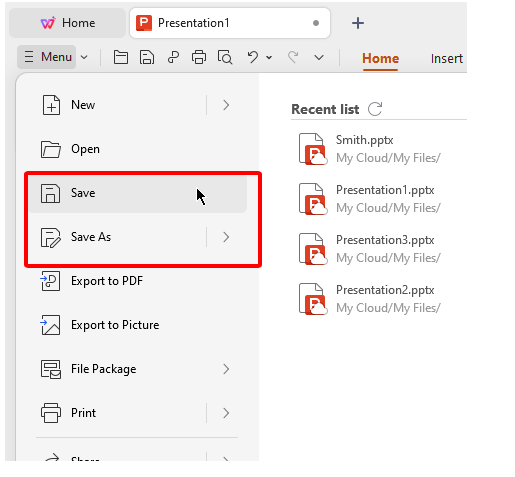Click the New document icon in menu
This screenshot has height=477, width=515.
(x=51, y=105)
